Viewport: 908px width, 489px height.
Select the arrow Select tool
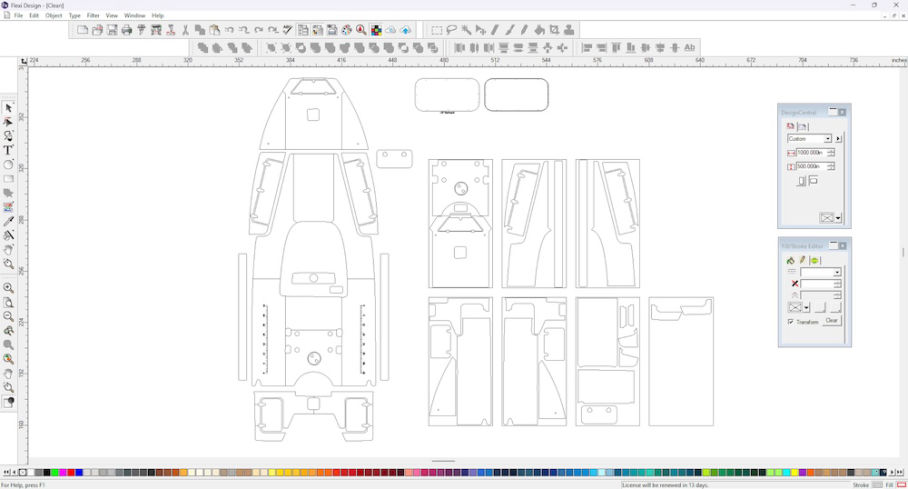8,108
